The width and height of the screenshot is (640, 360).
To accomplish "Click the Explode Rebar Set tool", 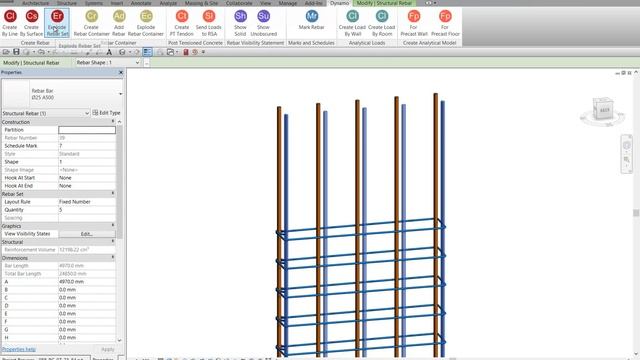I will [57, 23].
